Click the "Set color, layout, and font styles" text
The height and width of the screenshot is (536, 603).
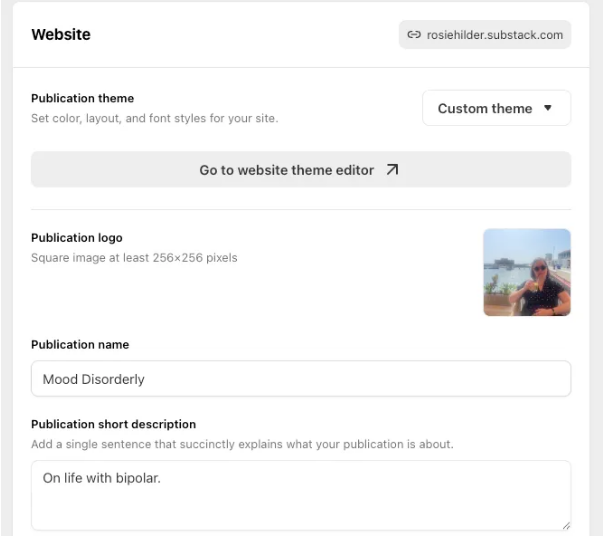click(154, 118)
